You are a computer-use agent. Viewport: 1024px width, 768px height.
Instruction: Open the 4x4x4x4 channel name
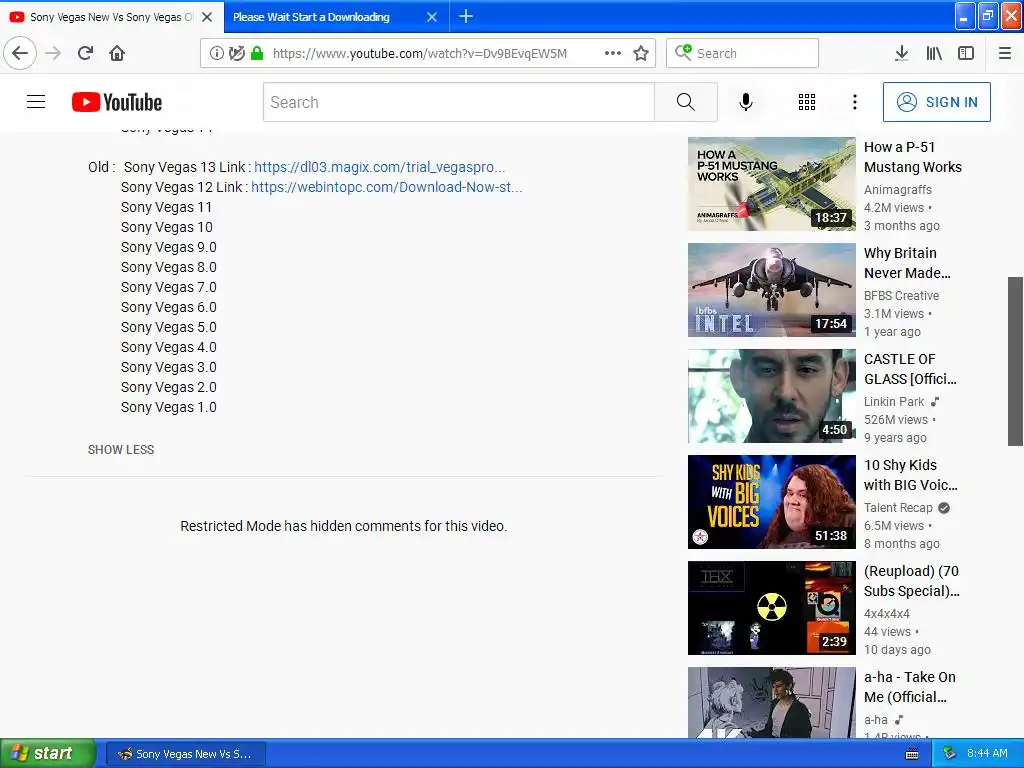click(887, 614)
